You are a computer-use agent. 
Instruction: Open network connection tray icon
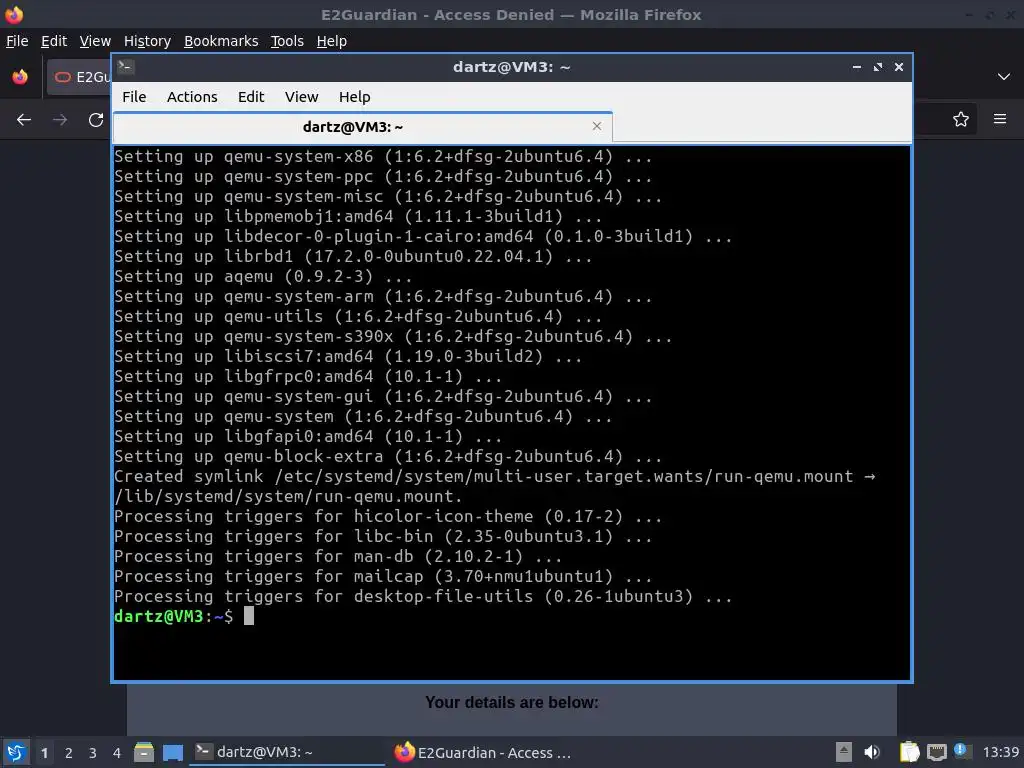click(x=936, y=752)
